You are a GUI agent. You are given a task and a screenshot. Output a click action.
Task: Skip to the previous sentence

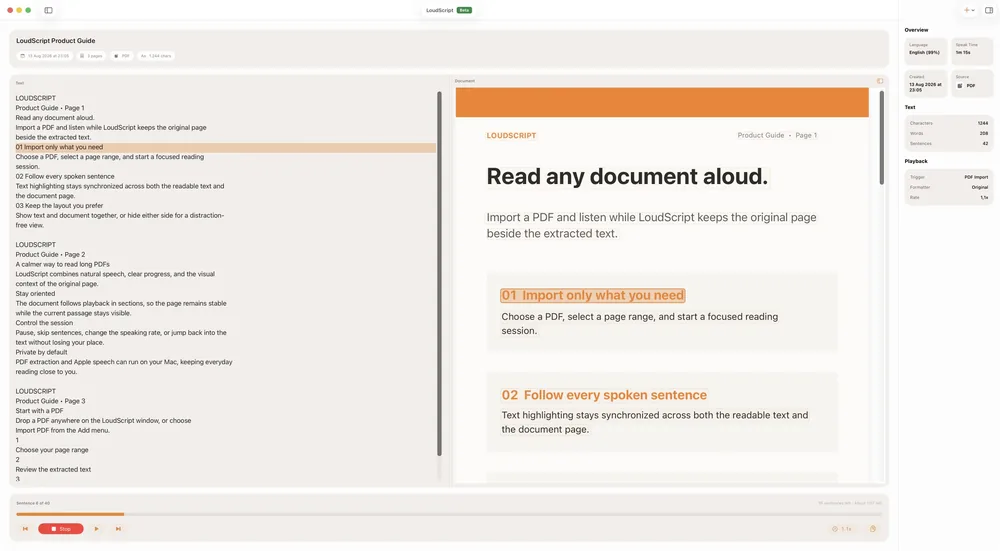point(26,529)
